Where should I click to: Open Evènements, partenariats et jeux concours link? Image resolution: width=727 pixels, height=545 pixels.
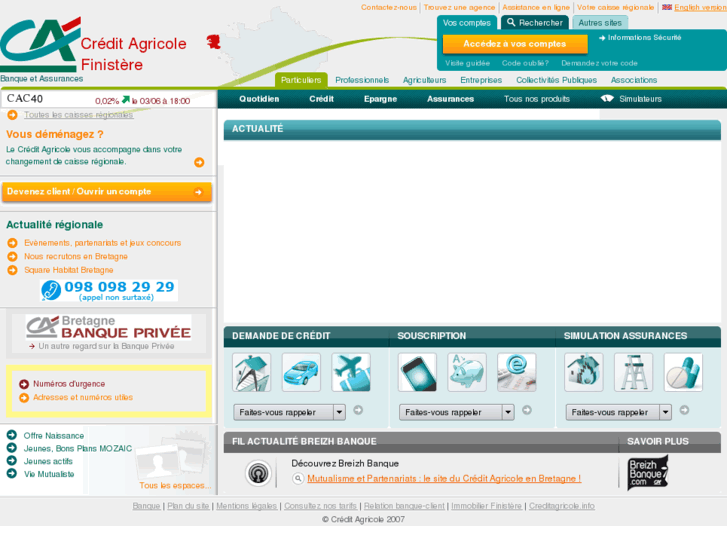(x=102, y=243)
